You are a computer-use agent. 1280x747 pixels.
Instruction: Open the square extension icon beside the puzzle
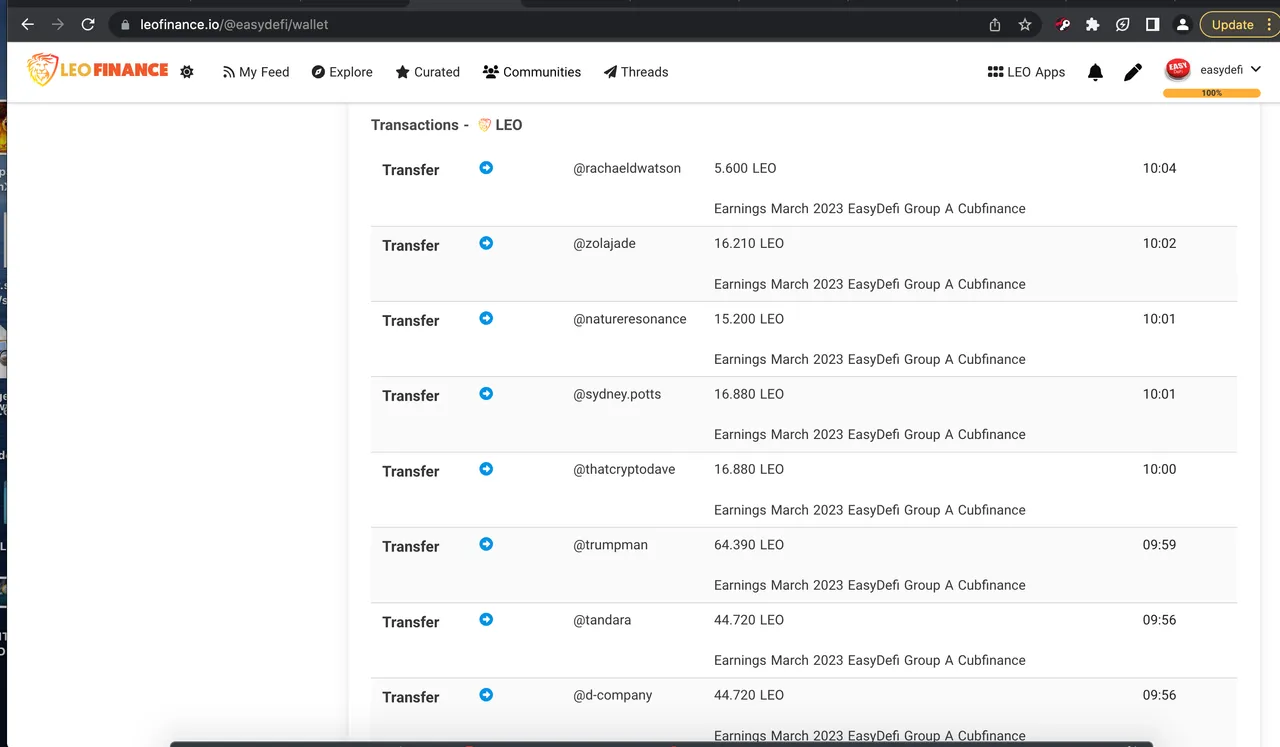(x=1122, y=24)
